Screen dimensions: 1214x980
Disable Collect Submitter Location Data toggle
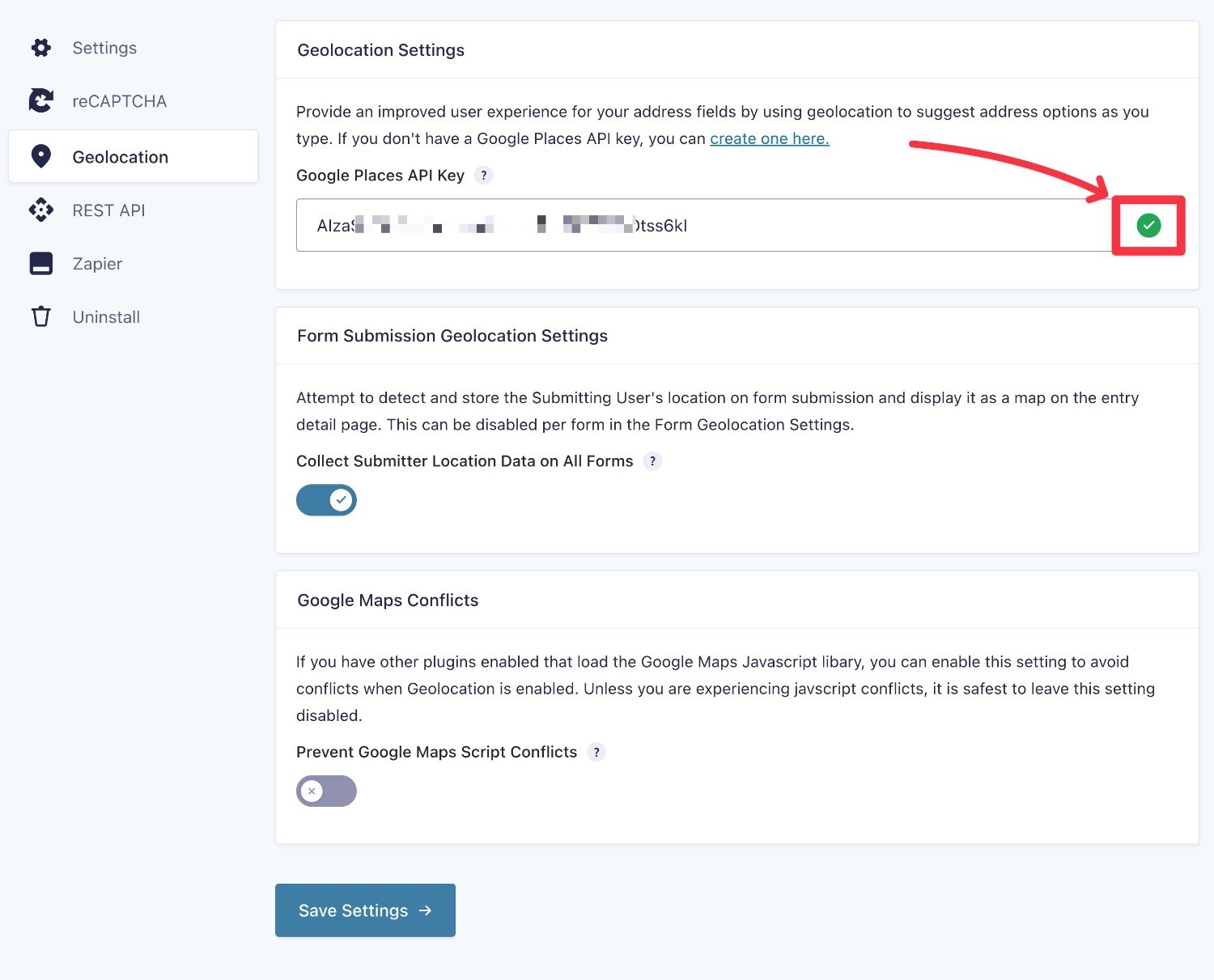point(326,500)
